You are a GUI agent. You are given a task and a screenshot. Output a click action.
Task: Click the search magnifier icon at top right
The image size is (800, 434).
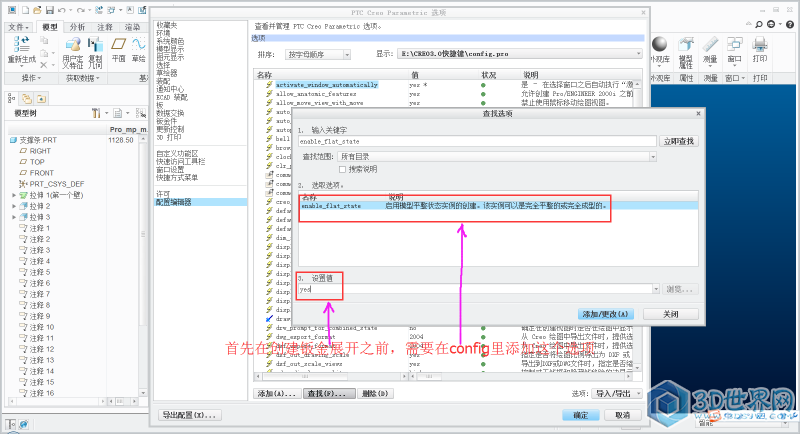pos(759,24)
